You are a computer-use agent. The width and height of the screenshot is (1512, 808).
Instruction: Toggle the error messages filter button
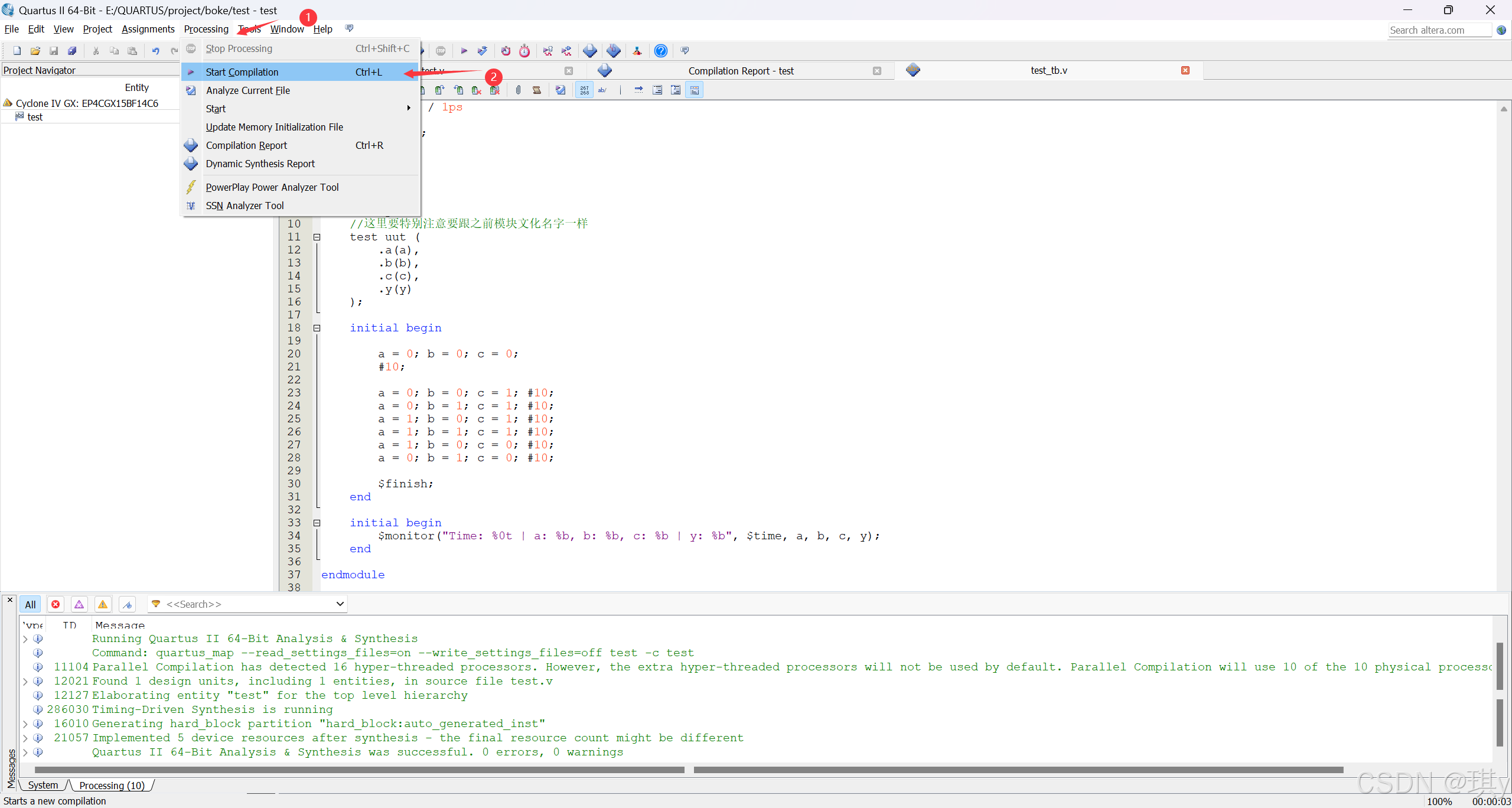(56, 604)
